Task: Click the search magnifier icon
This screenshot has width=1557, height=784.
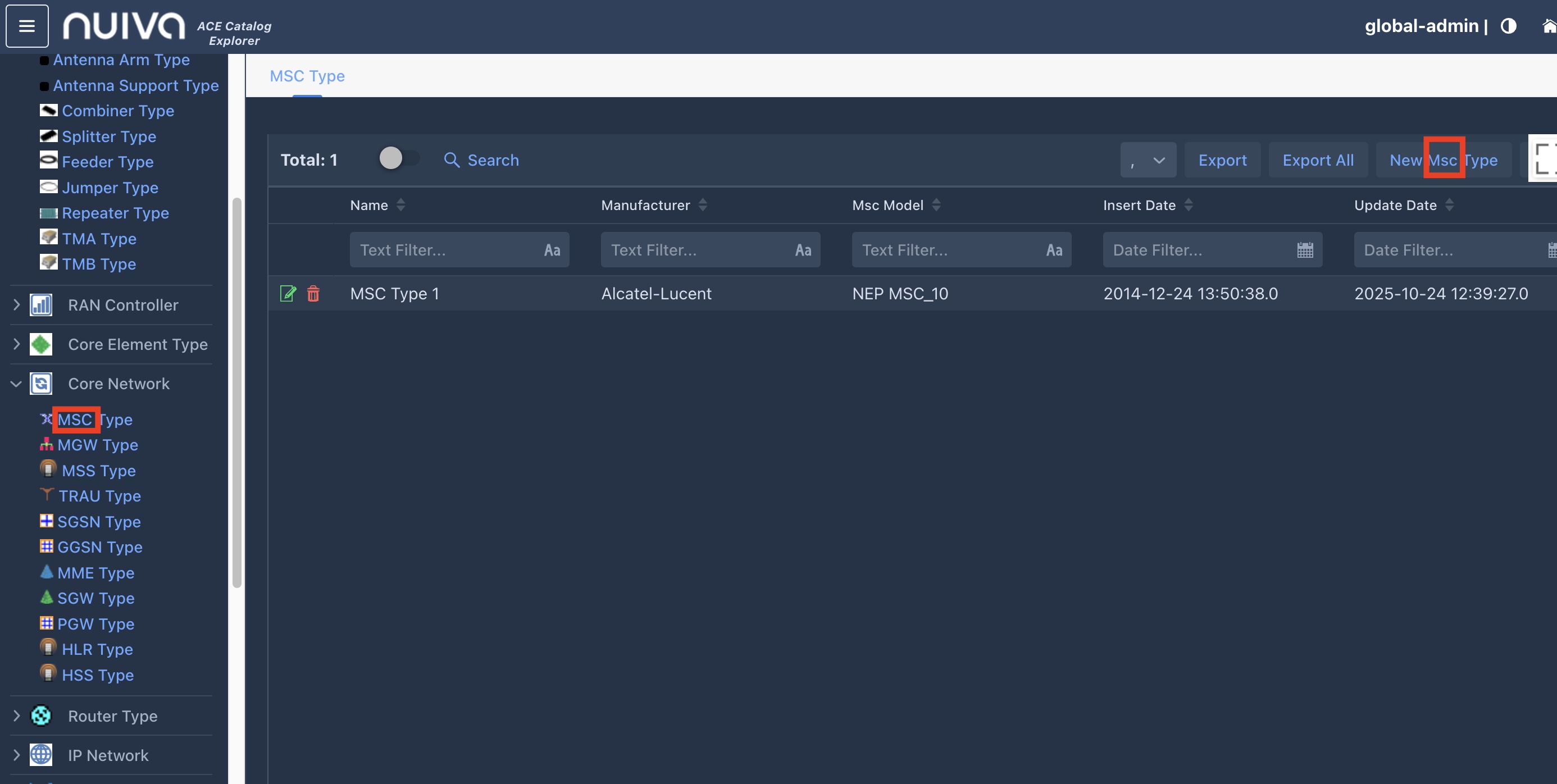Action: (x=452, y=160)
